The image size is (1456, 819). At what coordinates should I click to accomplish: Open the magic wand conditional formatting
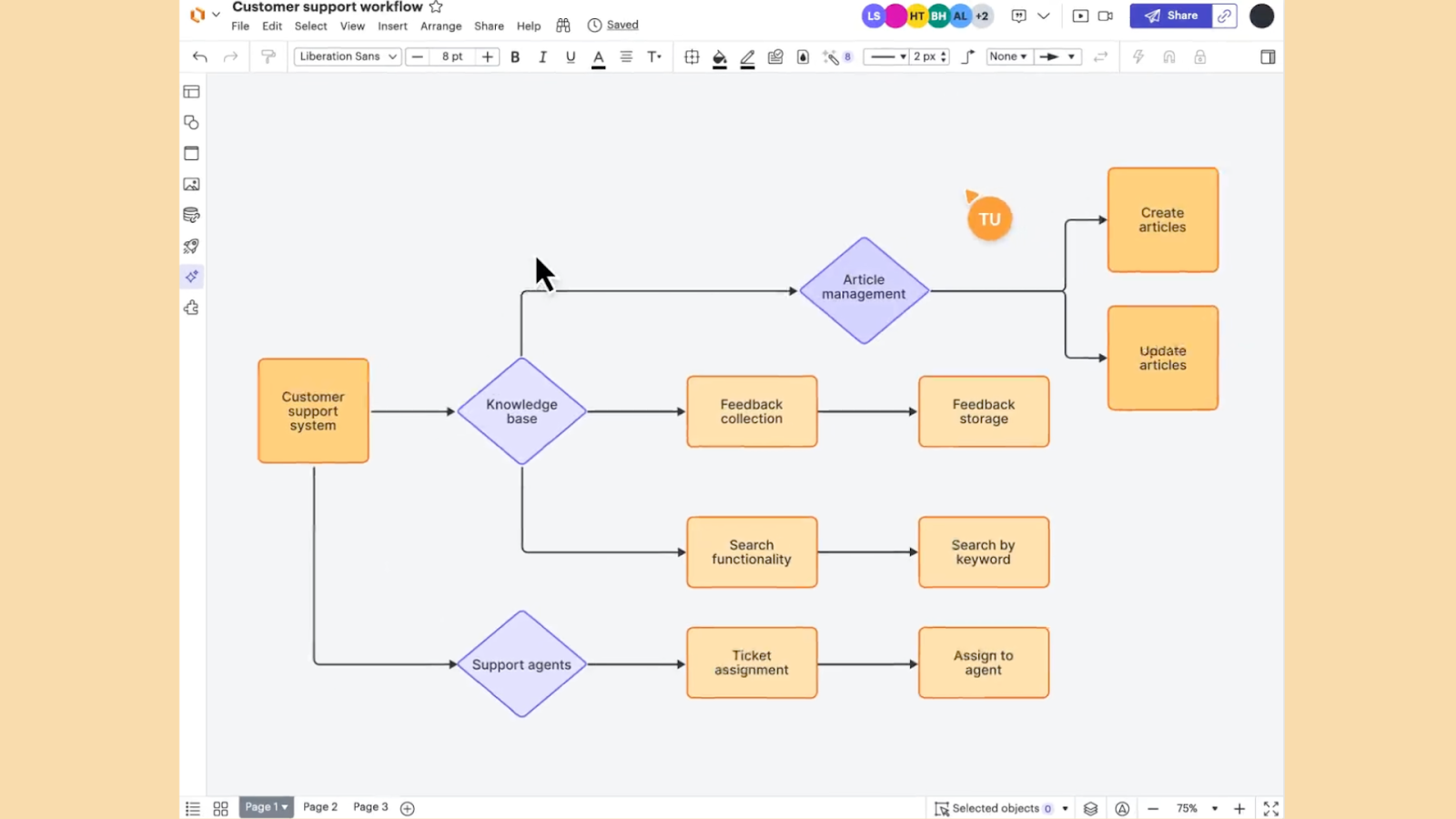click(x=836, y=56)
